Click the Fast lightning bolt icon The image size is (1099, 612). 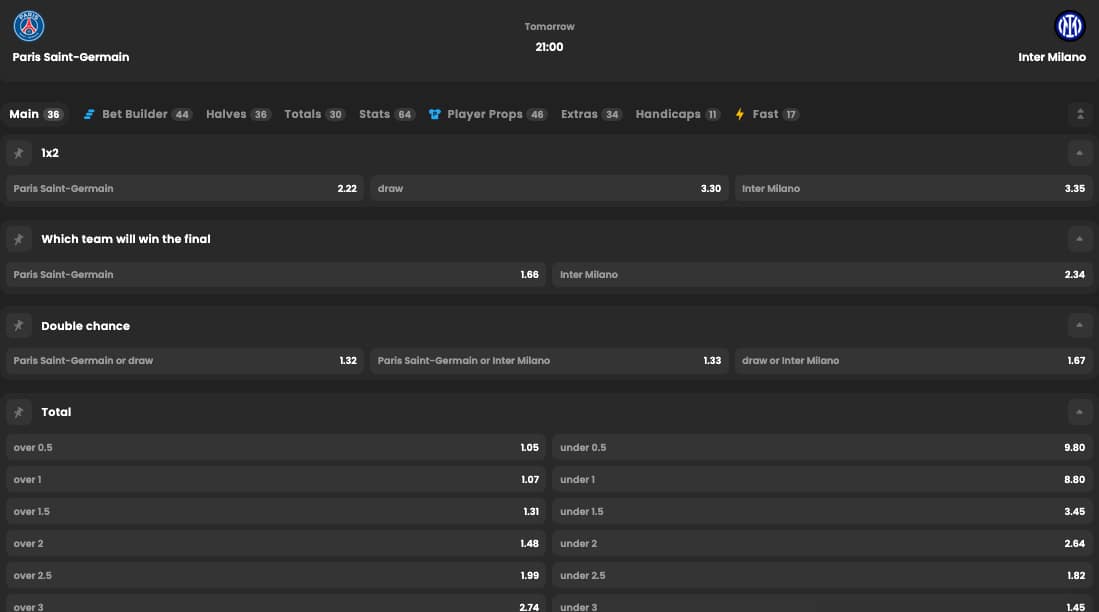(739, 114)
